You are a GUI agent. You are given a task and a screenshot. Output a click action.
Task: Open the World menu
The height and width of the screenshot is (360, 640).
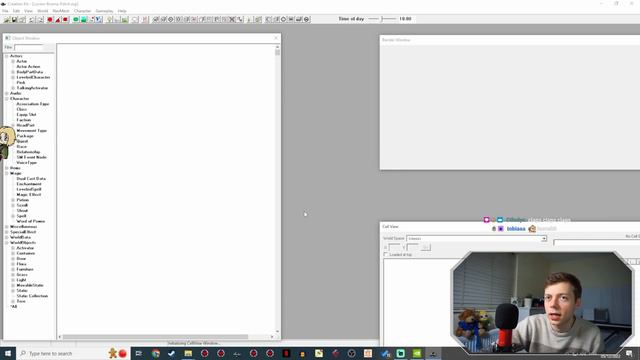[42, 11]
